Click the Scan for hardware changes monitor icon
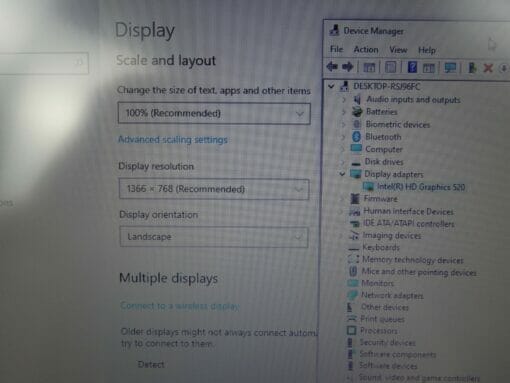 tap(450, 68)
